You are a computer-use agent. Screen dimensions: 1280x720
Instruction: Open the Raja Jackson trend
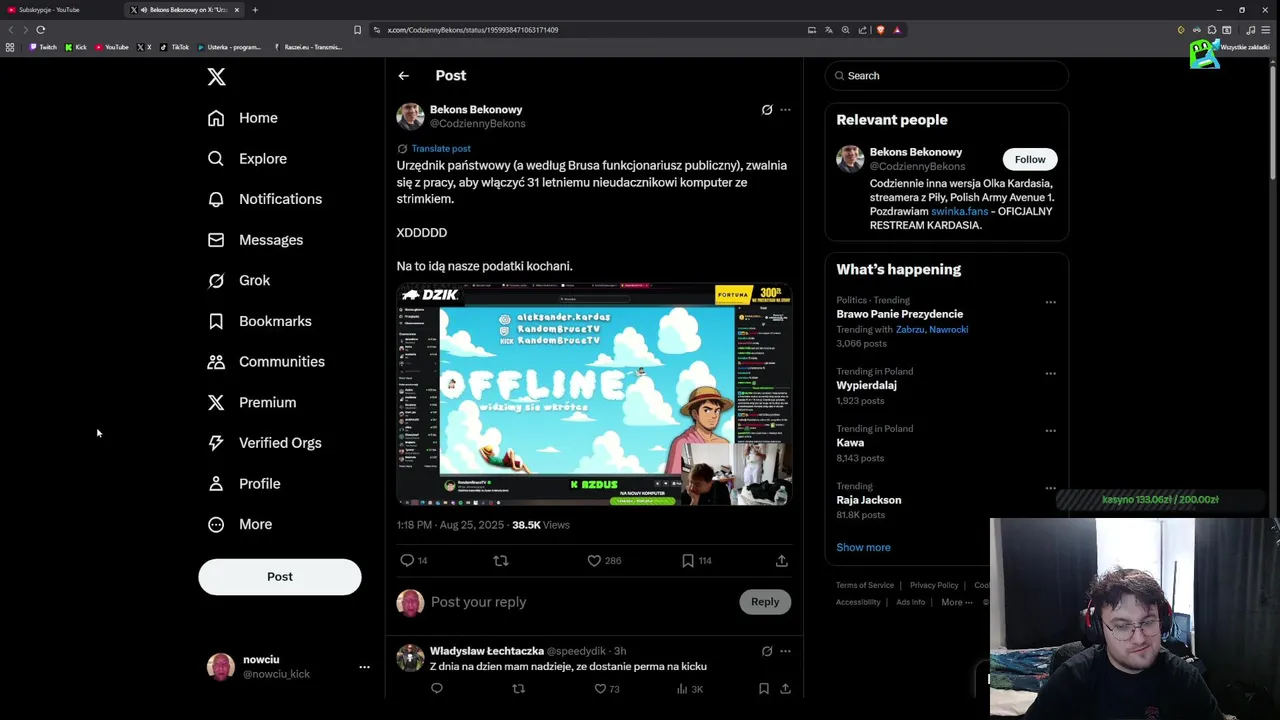click(869, 500)
